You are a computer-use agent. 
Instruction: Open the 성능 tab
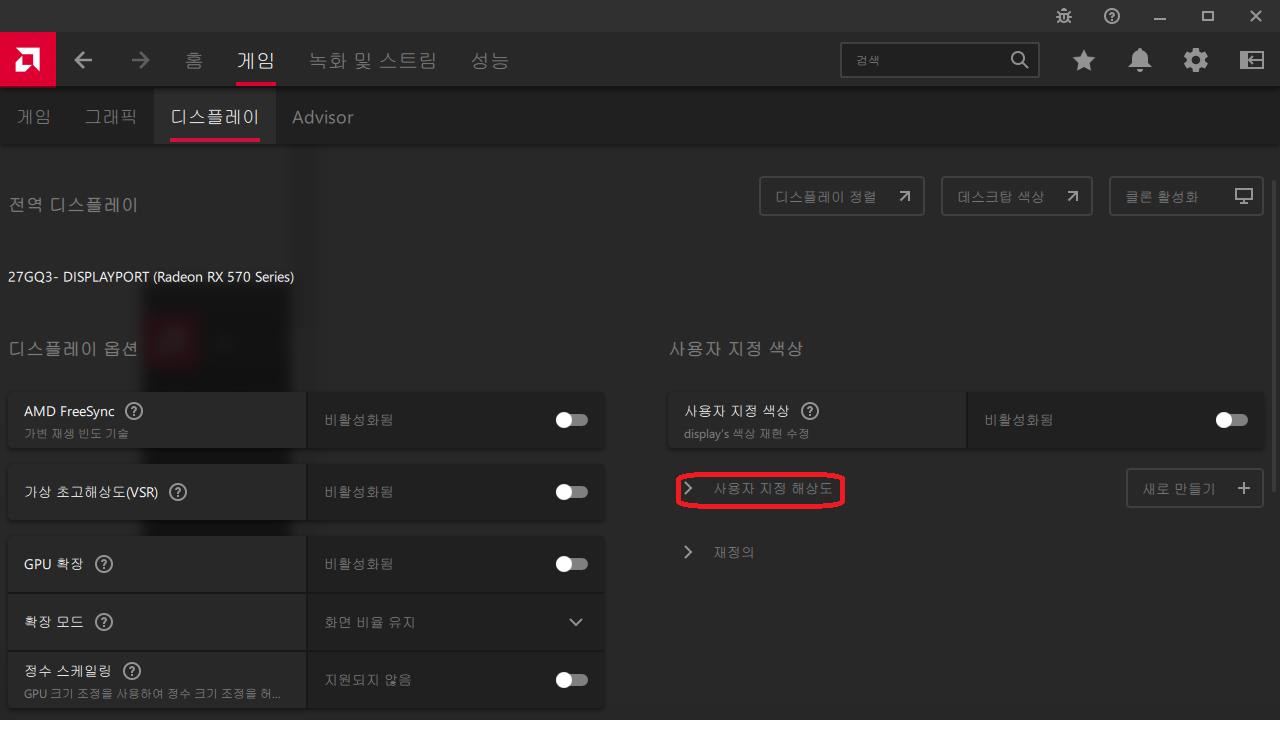(490, 60)
